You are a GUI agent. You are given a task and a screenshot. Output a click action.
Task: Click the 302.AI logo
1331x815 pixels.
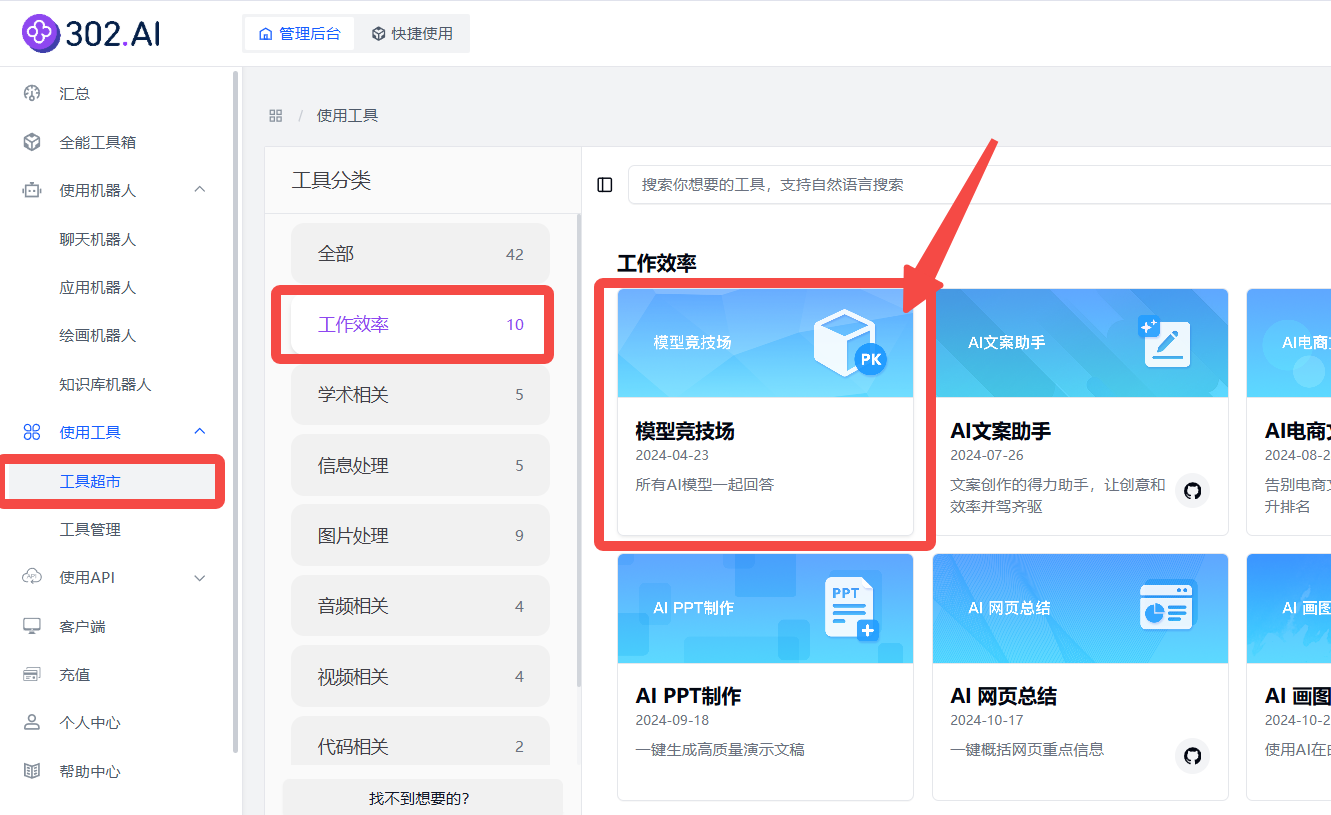pyautogui.click(x=91, y=33)
